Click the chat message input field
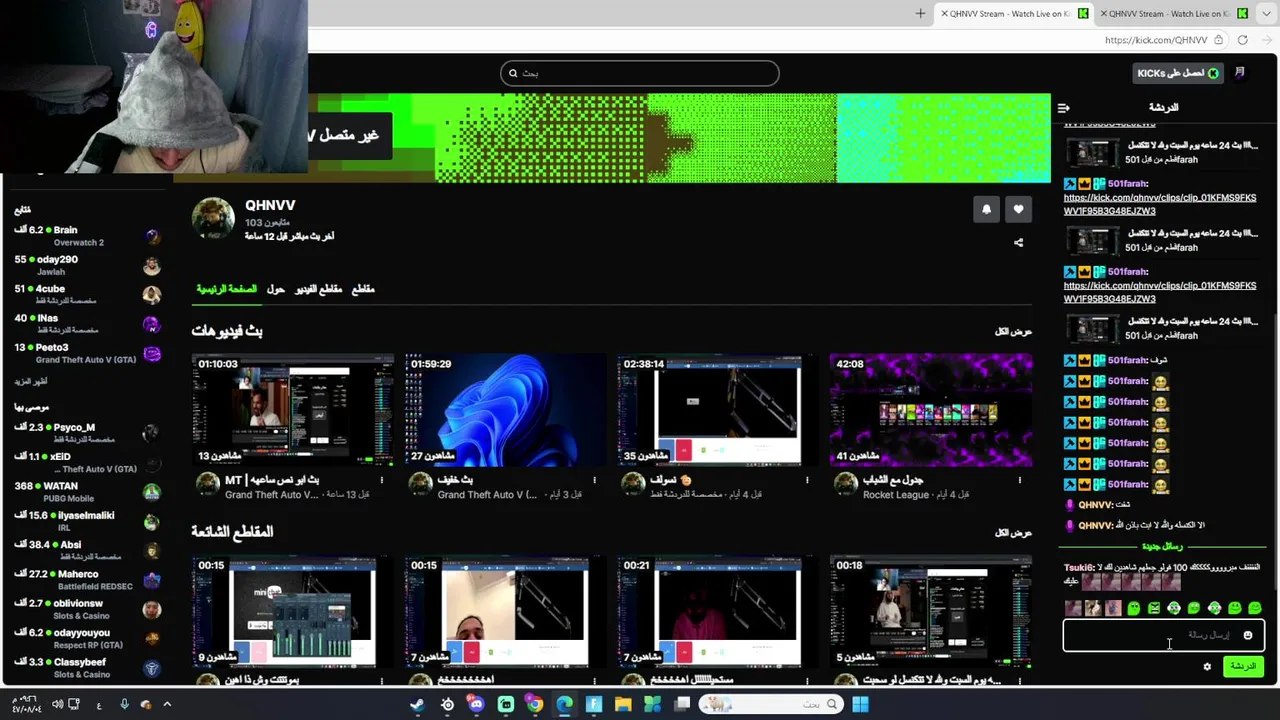Viewport: 1280px width, 720px height. (1163, 635)
